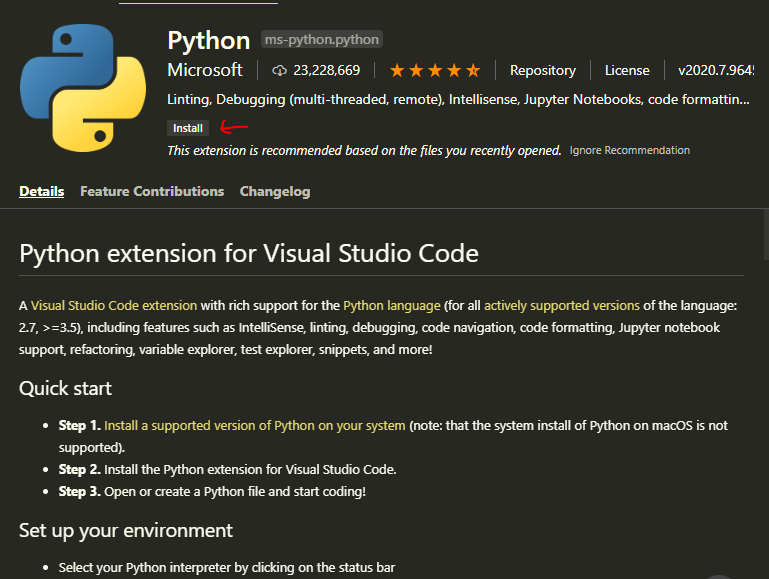The height and width of the screenshot is (579, 769).
Task: Open the Repository link
Action: [543, 71]
